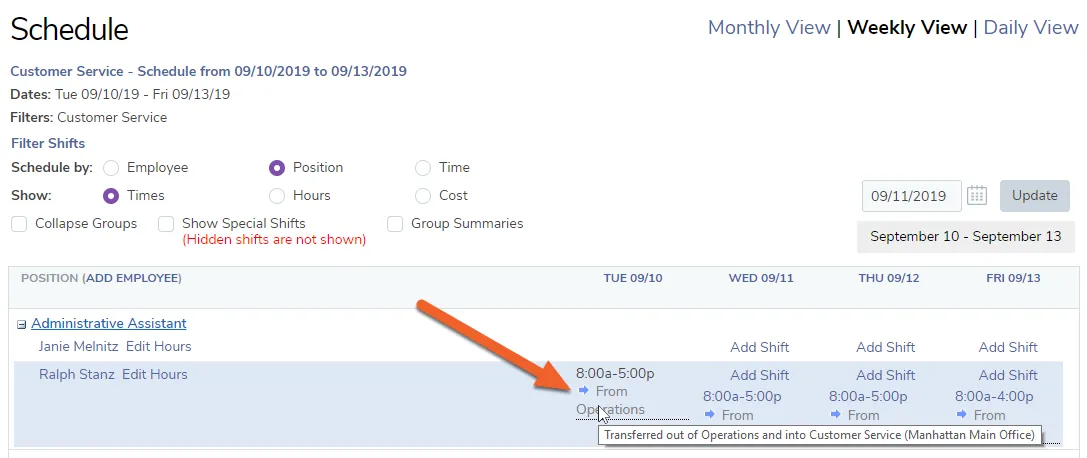Click blue transfer arrow on Wednesday shift
The width and height of the screenshot is (1087, 458).
click(x=710, y=414)
